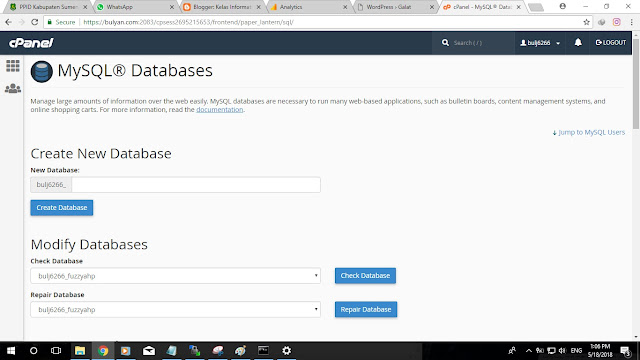Screen dimensions: 640x360
Task: Open Windows Start menu
Action: (x=11, y=351)
